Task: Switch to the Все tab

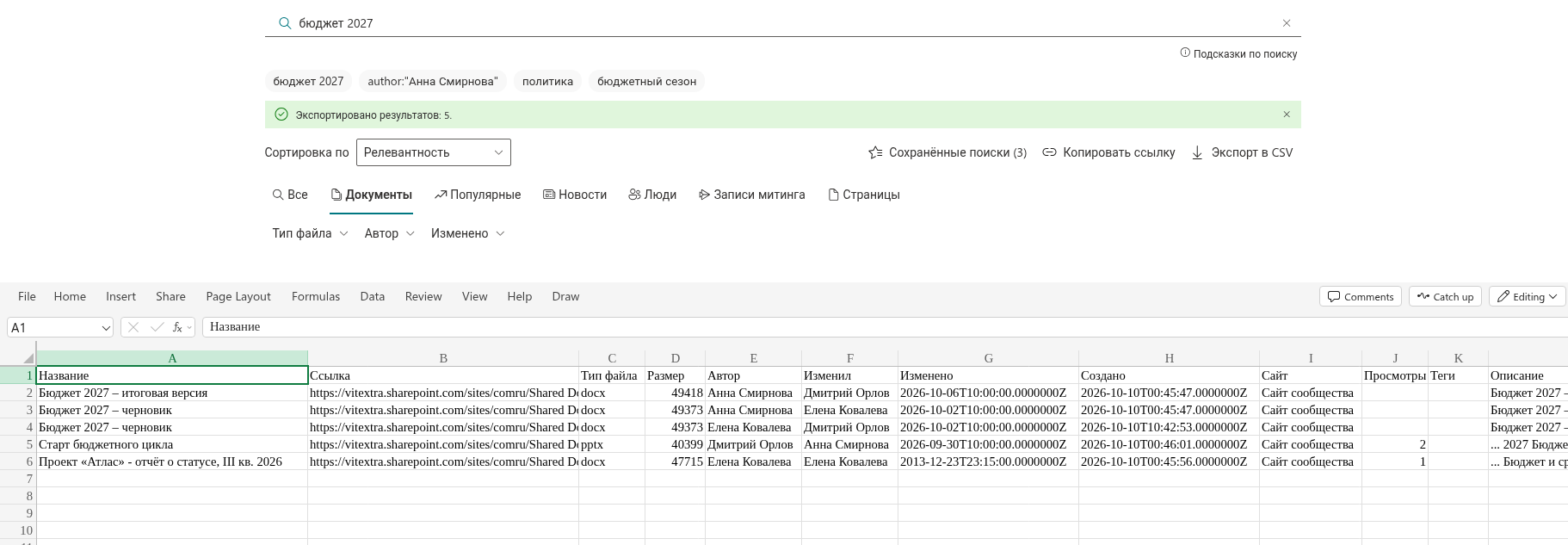Action: coord(290,195)
